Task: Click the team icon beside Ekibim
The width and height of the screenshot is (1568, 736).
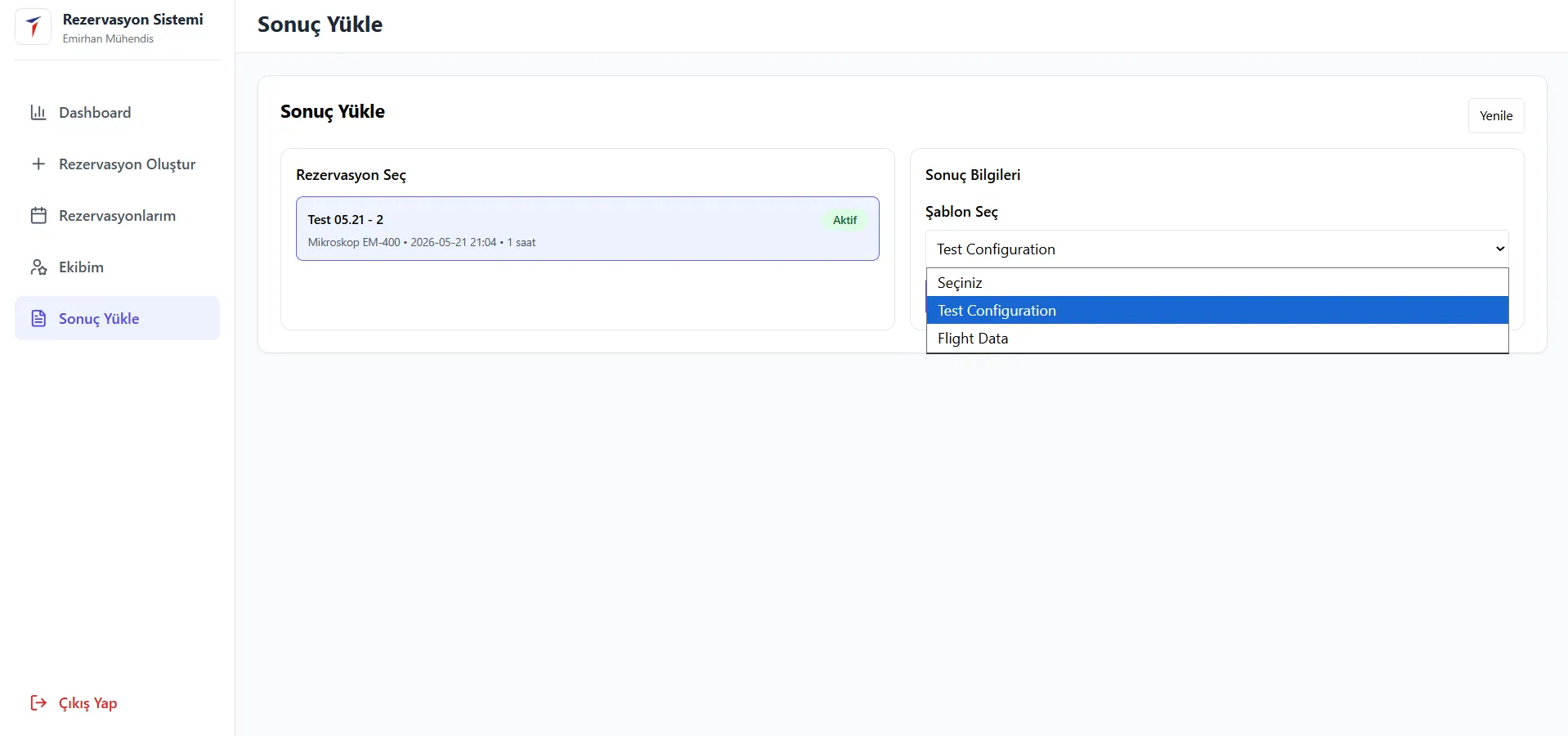Action: coord(38,267)
